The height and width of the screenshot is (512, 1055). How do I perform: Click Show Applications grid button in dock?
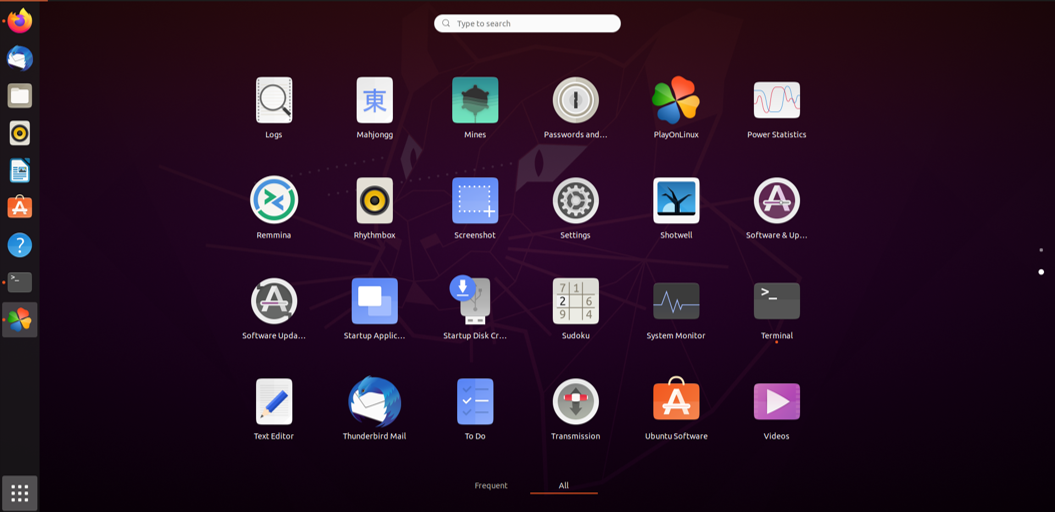click(19, 493)
